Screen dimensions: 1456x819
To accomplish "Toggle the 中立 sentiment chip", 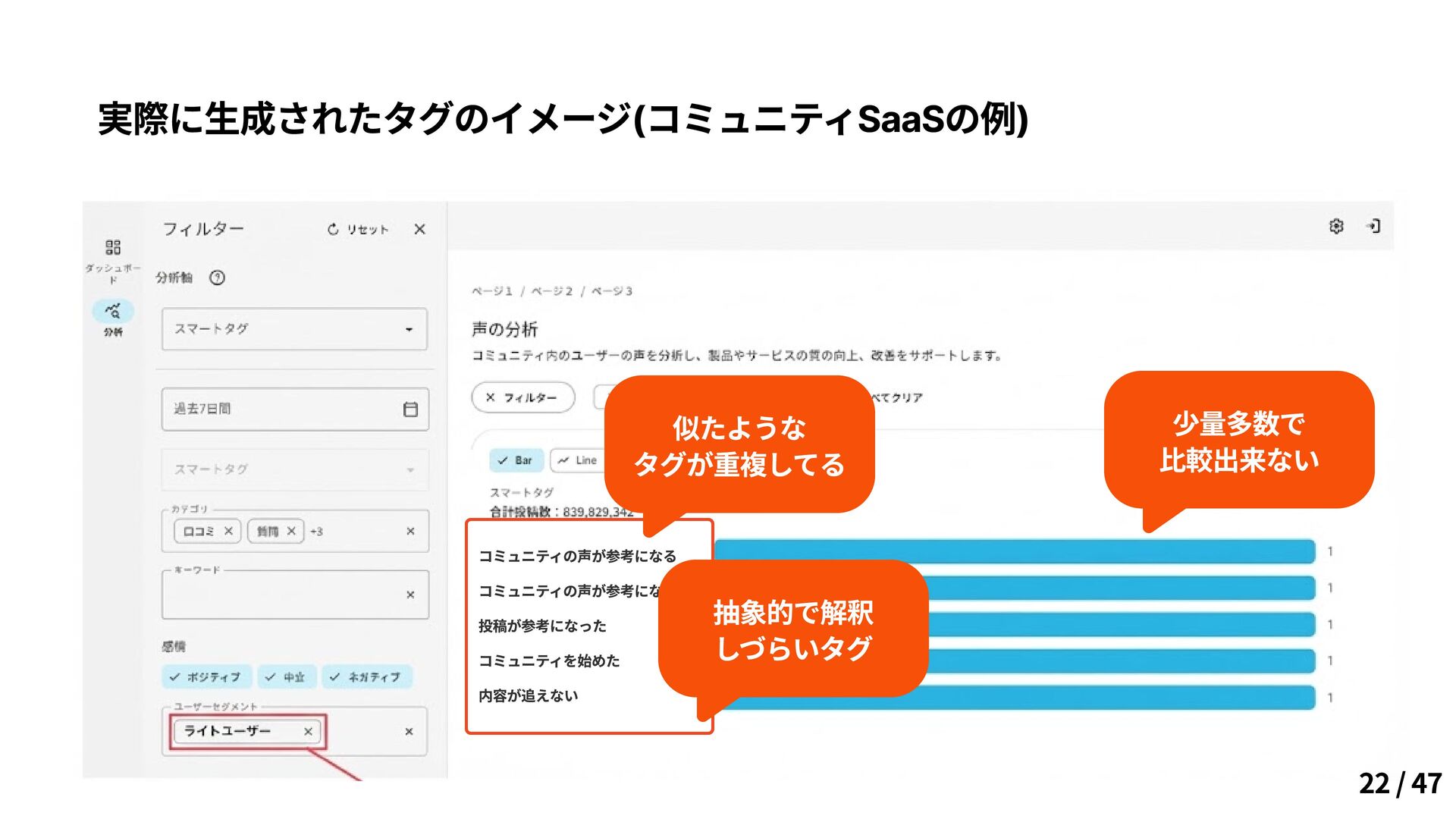I will pyautogui.click(x=286, y=677).
